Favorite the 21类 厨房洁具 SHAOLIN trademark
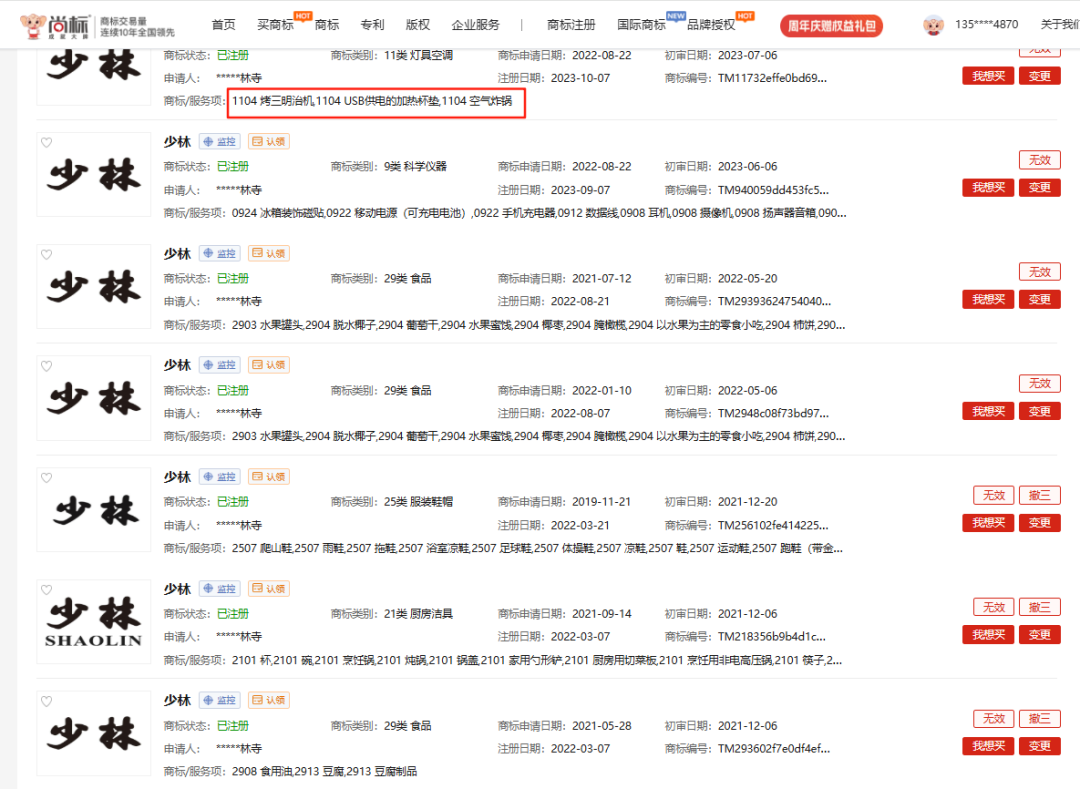The image size is (1080, 789). tap(46, 589)
